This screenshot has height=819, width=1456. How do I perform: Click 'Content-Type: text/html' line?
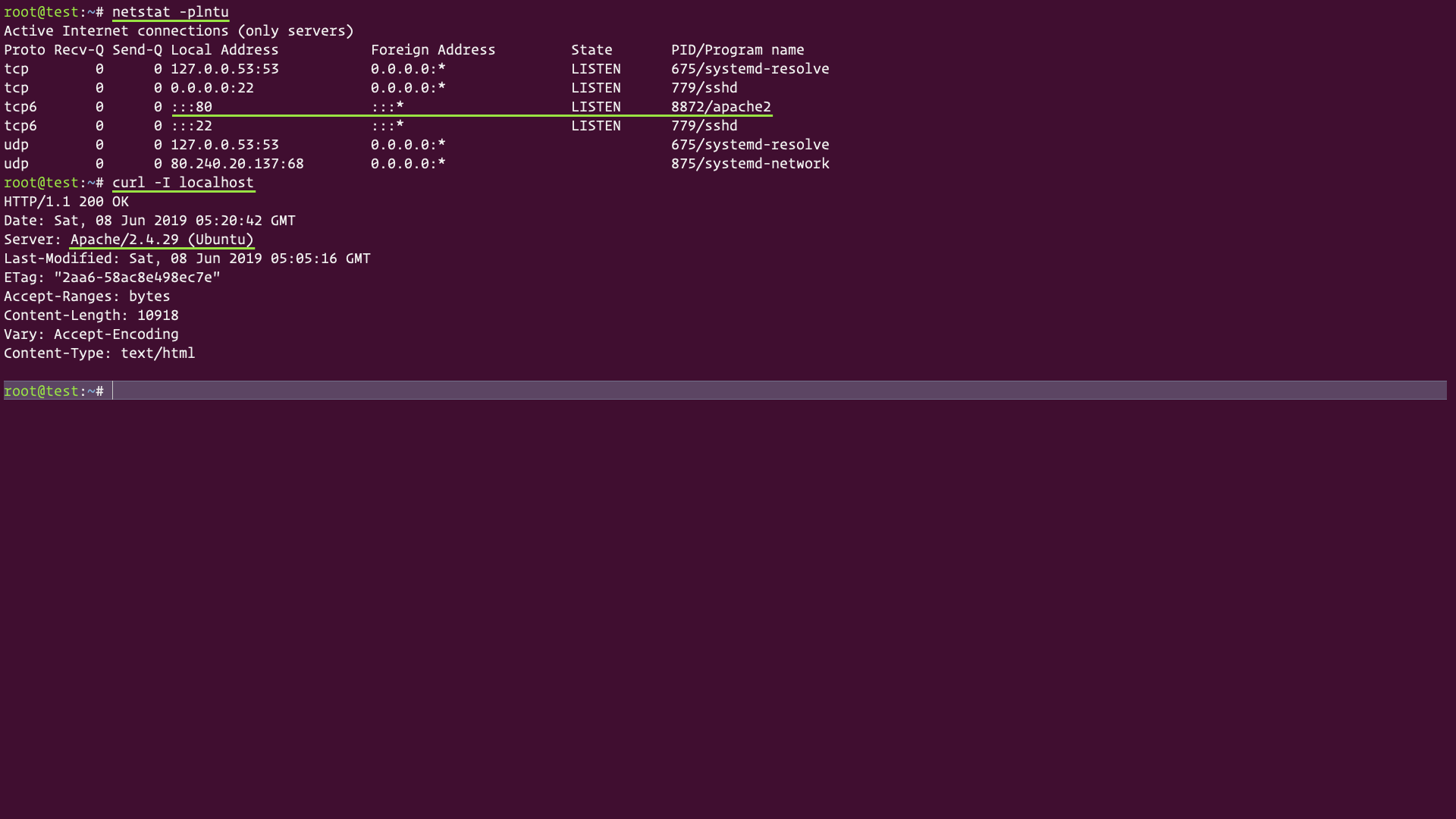point(100,353)
